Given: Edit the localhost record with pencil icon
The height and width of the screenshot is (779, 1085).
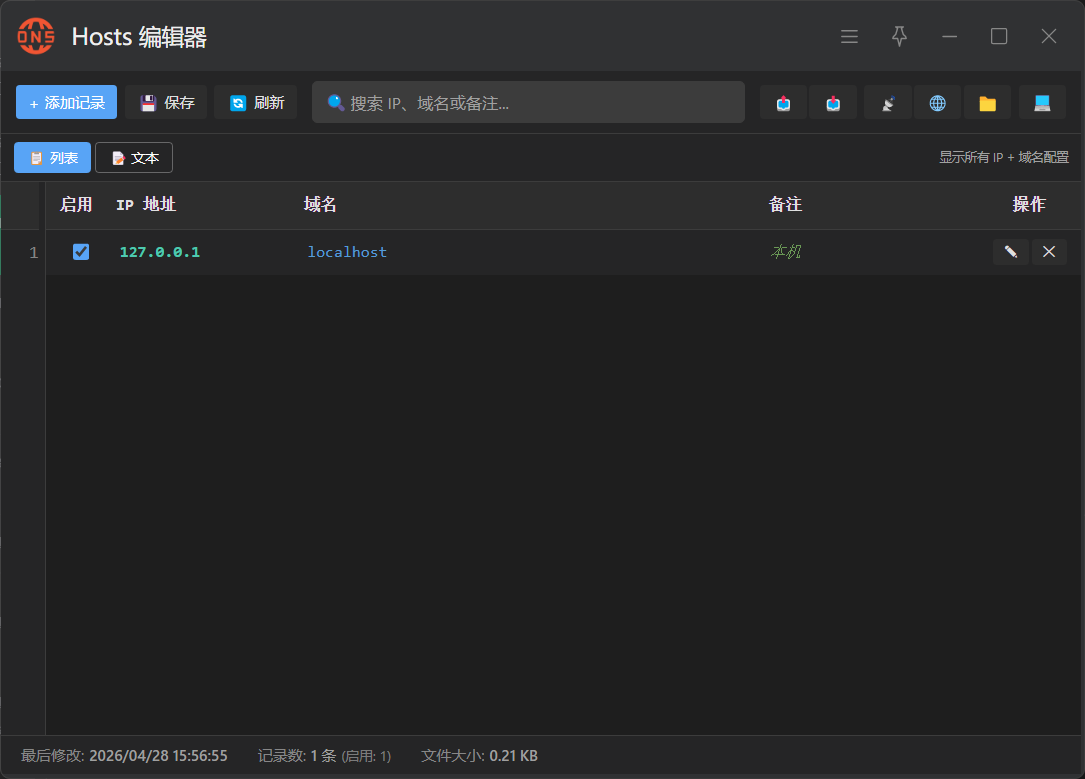Looking at the screenshot, I should (1010, 252).
